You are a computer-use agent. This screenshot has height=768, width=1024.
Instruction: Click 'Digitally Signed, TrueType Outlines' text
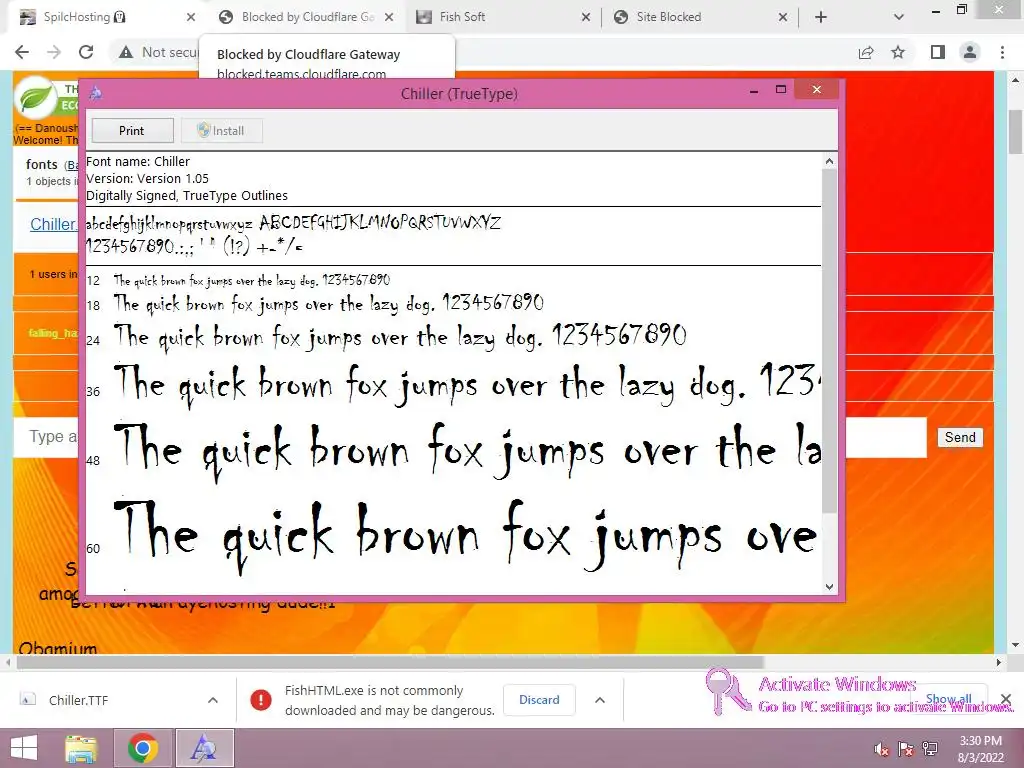click(187, 195)
